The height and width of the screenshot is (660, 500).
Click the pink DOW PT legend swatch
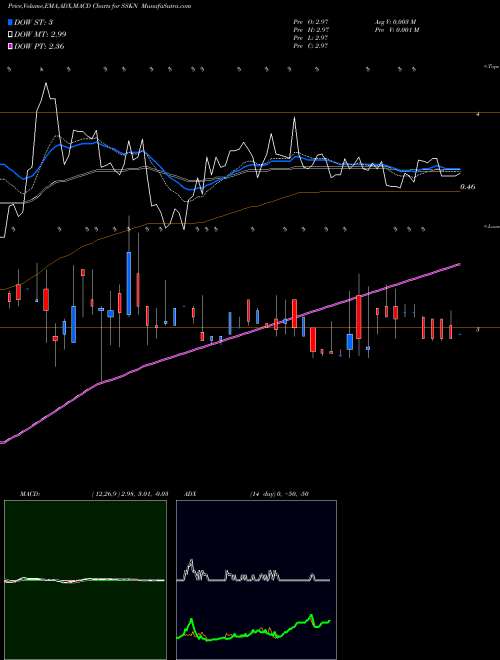(11, 46)
